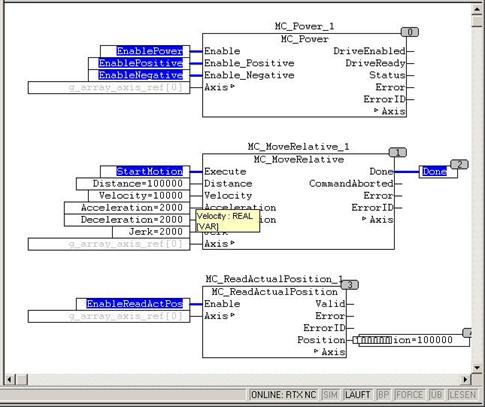Click the ÜB status bar indicator

click(436, 395)
